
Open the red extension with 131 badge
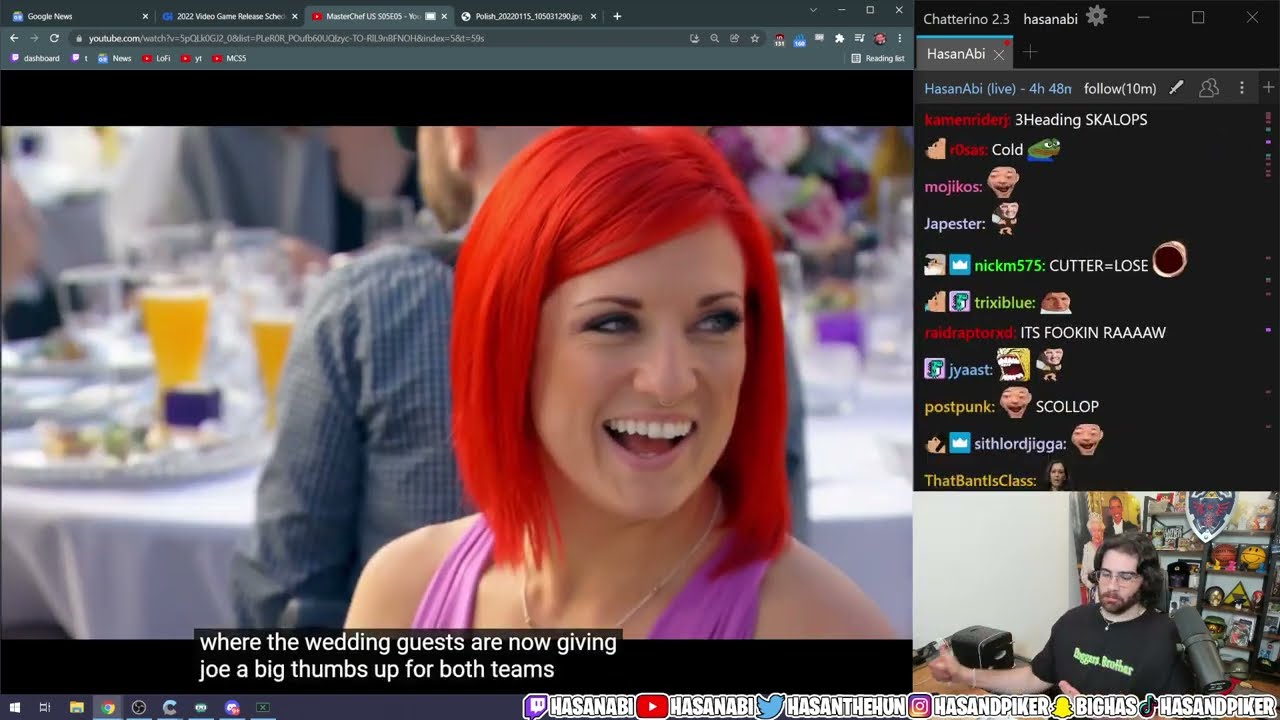780,39
